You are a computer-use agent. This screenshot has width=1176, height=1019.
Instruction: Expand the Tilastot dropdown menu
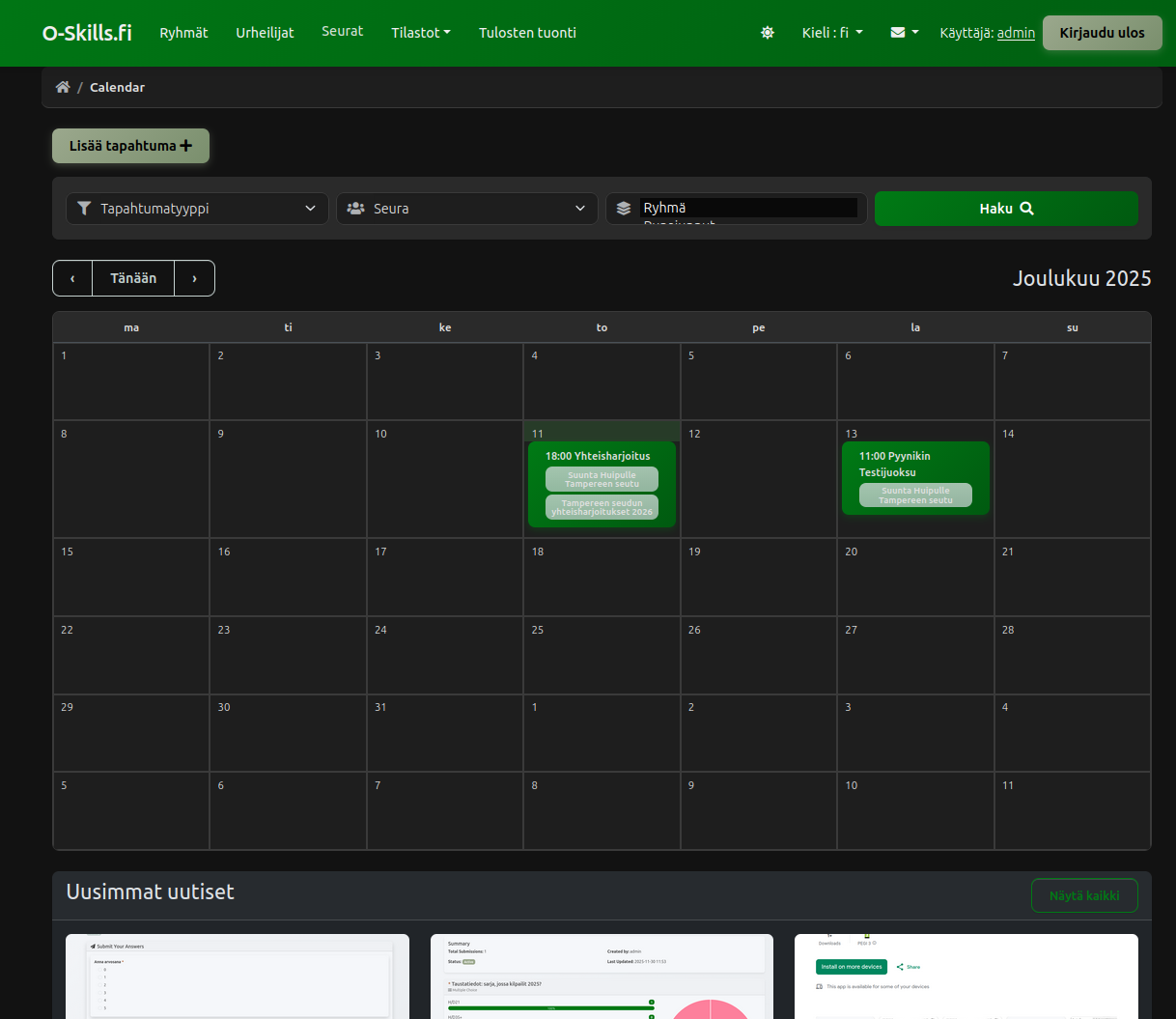click(420, 32)
